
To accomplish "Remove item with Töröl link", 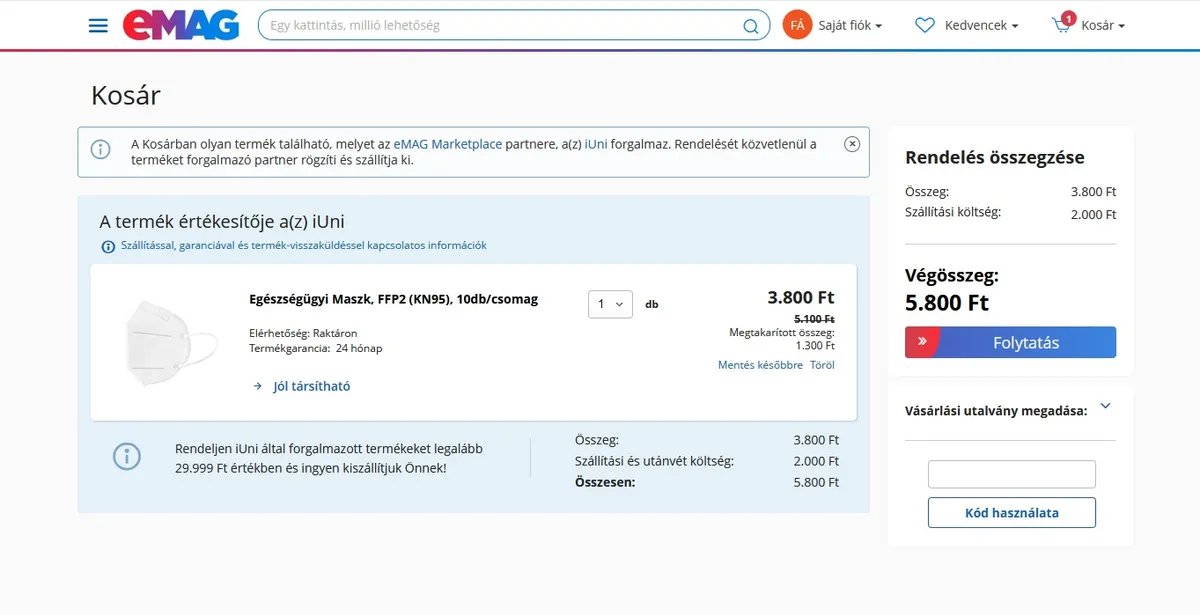I will tap(822, 365).
